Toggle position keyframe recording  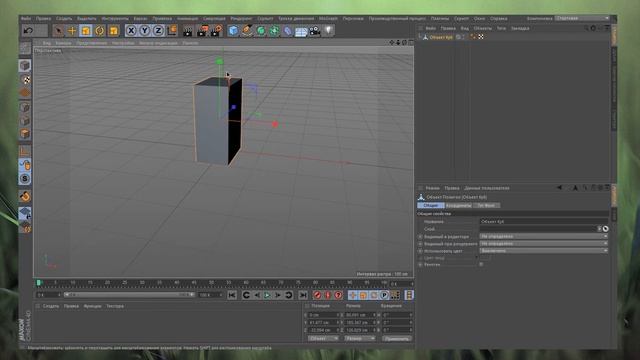tap(353, 295)
